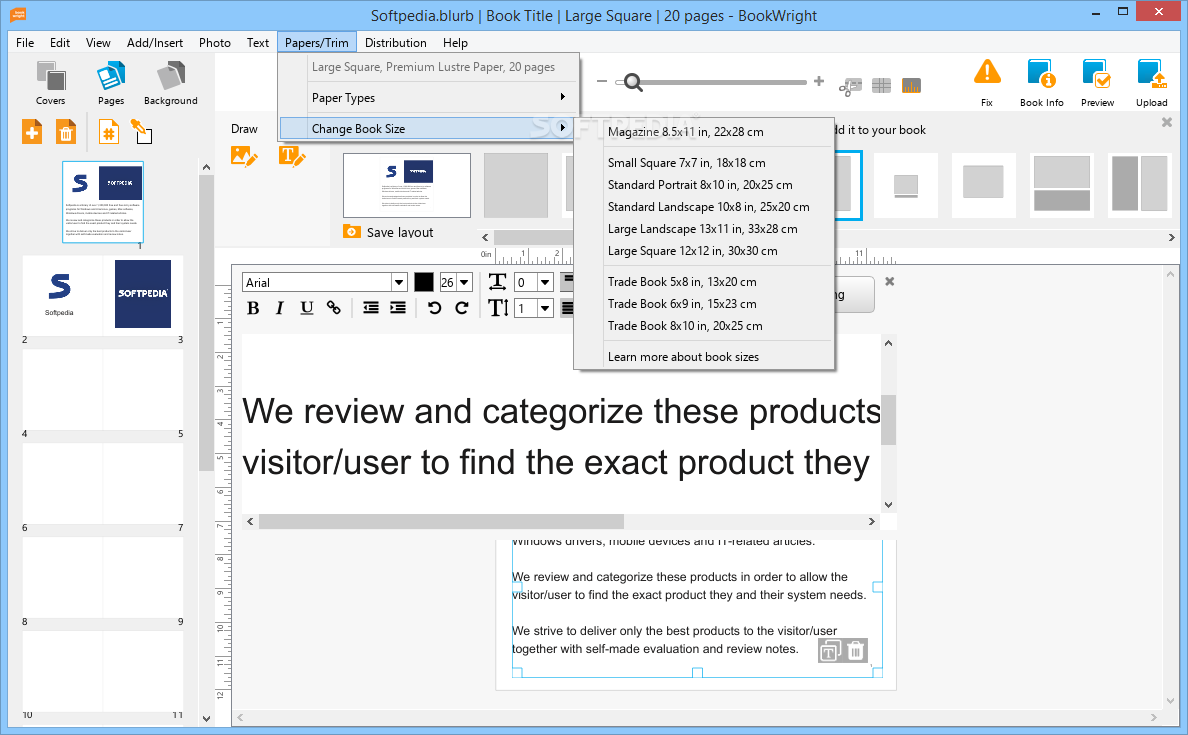Increase text indent
Screen dimensions: 1188x735
pos(398,308)
